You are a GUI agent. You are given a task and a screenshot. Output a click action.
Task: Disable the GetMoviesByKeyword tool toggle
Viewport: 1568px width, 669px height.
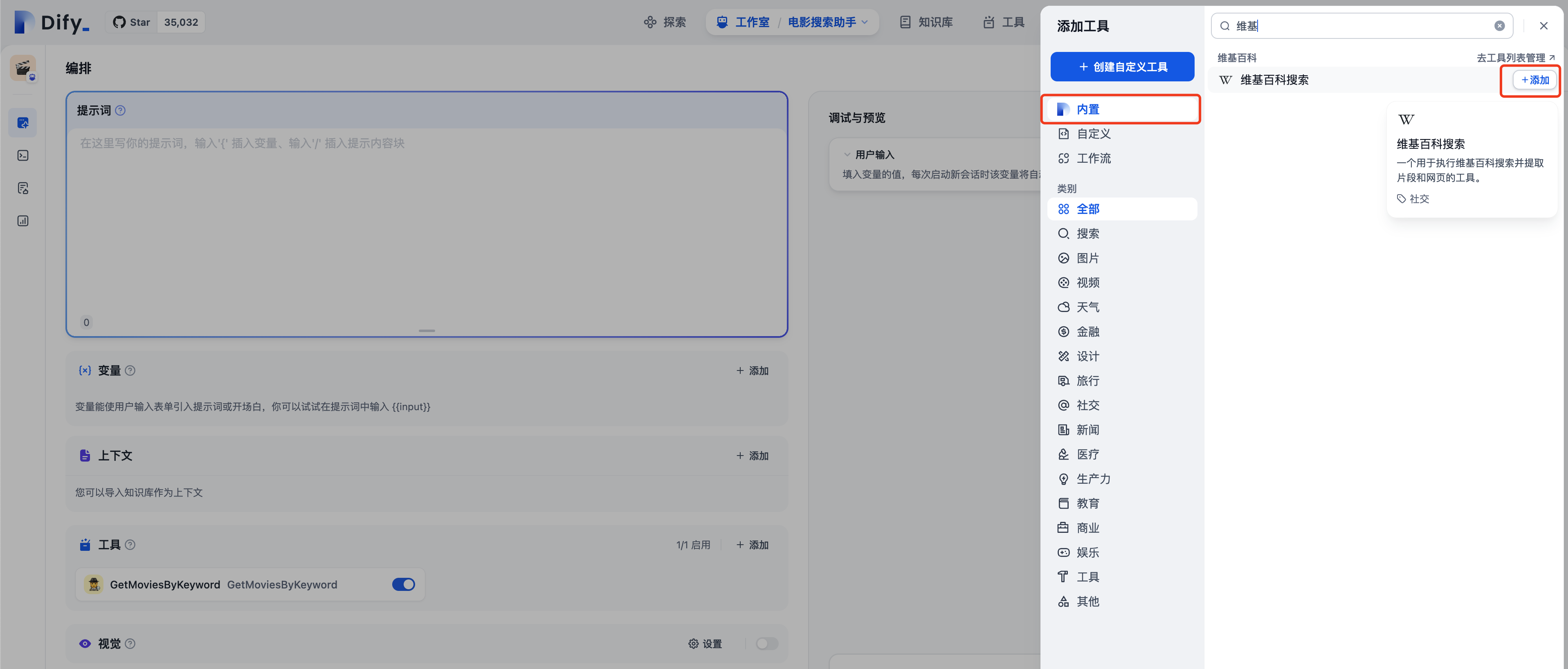click(403, 584)
